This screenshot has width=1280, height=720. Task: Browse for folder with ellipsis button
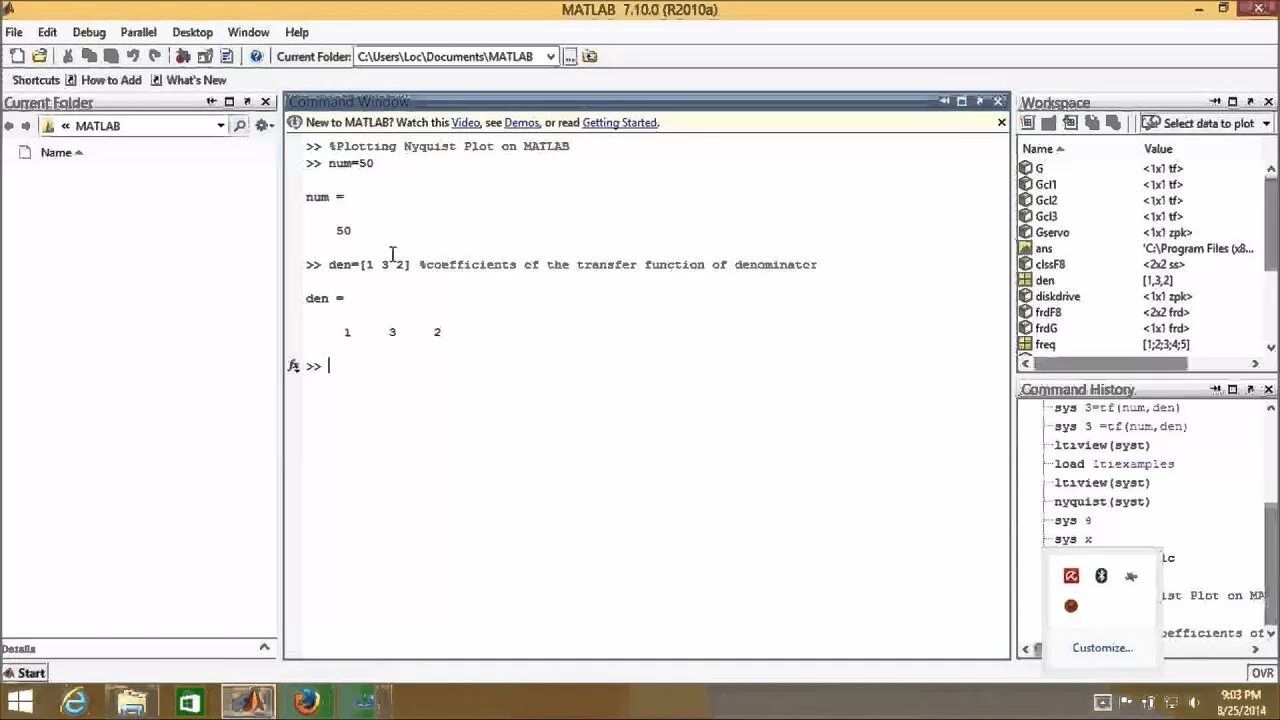click(x=570, y=57)
